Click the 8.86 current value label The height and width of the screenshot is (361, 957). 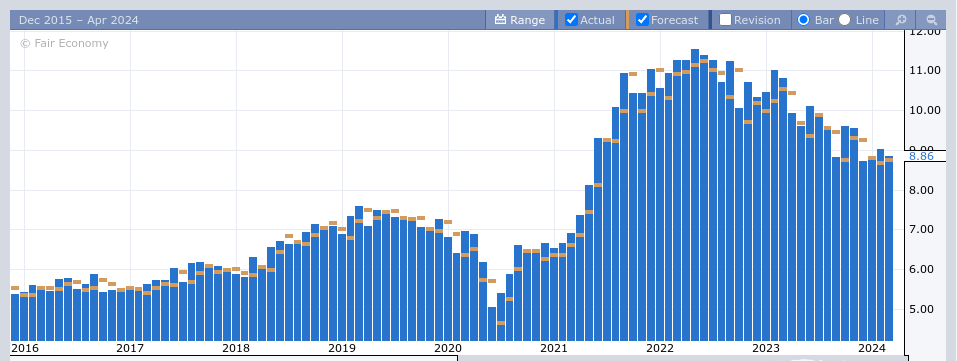tap(921, 156)
